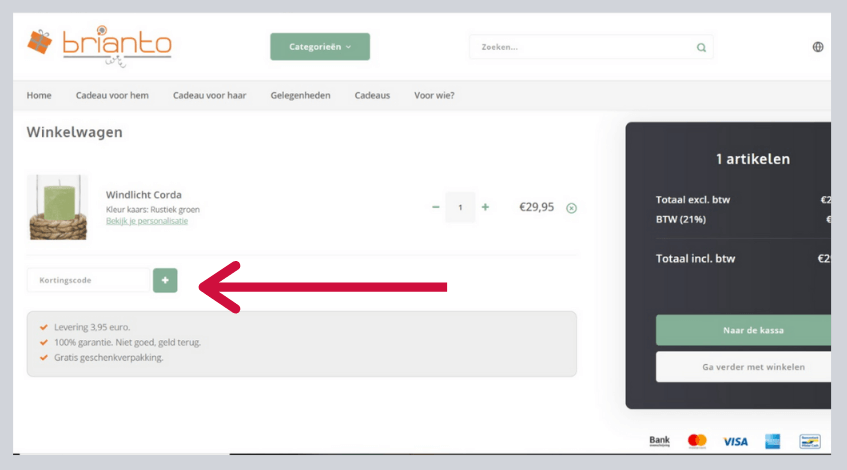Click Ga verder met winkelen button
Viewport: 847px width, 470px height.
[743, 367]
